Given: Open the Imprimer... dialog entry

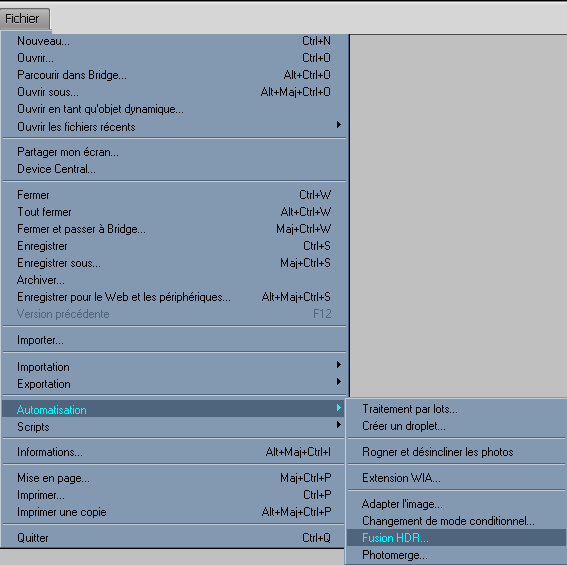Looking at the screenshot, I should pyautogui.click(x=174, y=495).
